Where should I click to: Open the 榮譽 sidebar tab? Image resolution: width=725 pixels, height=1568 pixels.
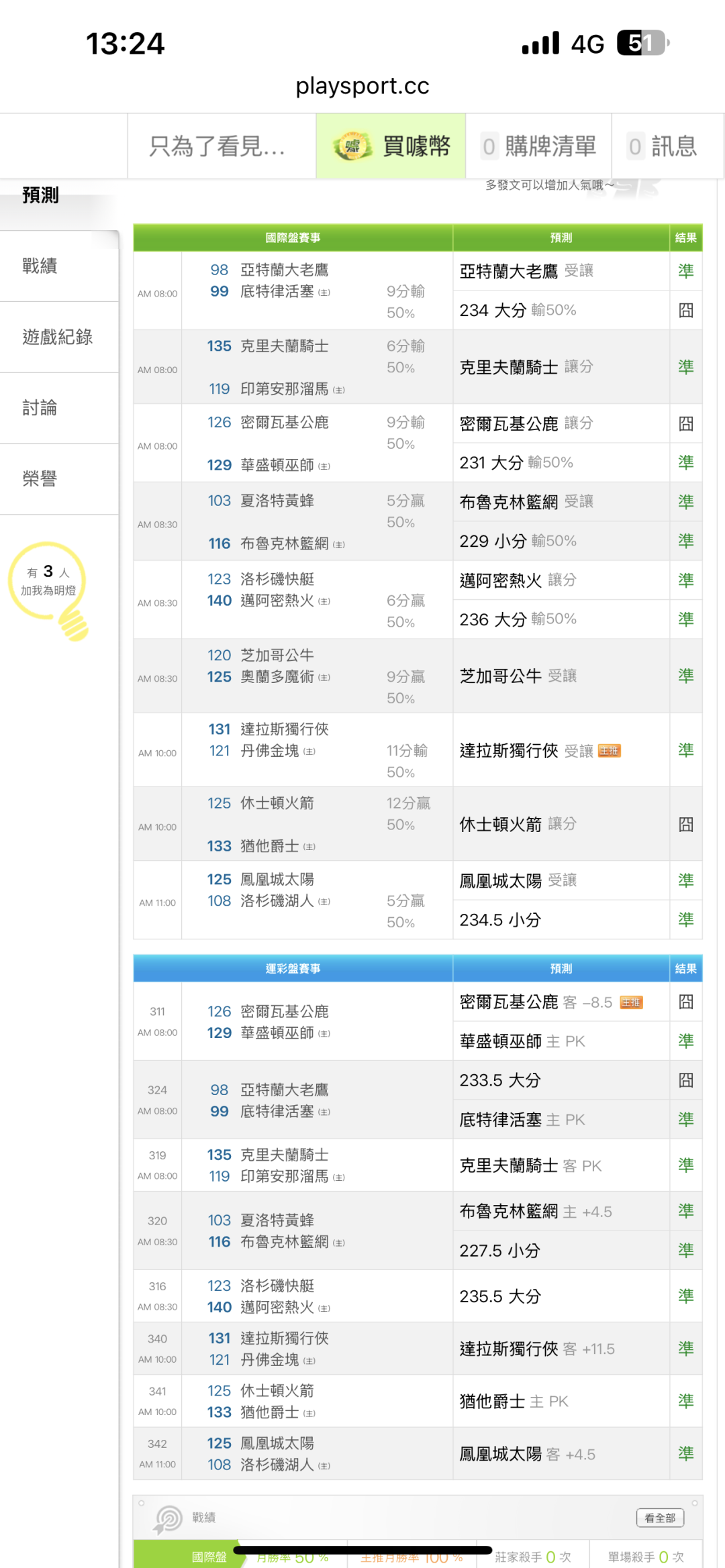click(x=40, y=479)
